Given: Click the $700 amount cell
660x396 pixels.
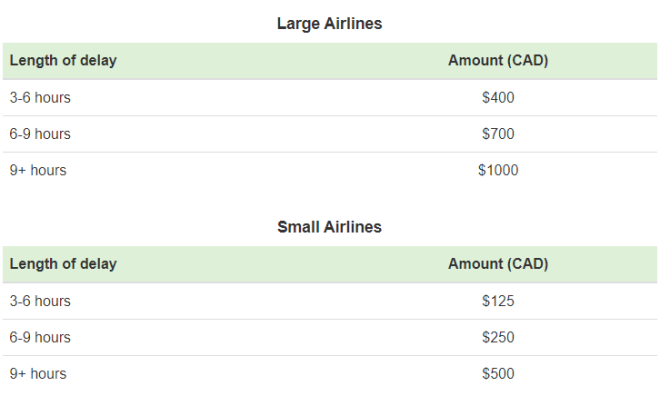Looking at the screenshot, I should pos(498,134).
